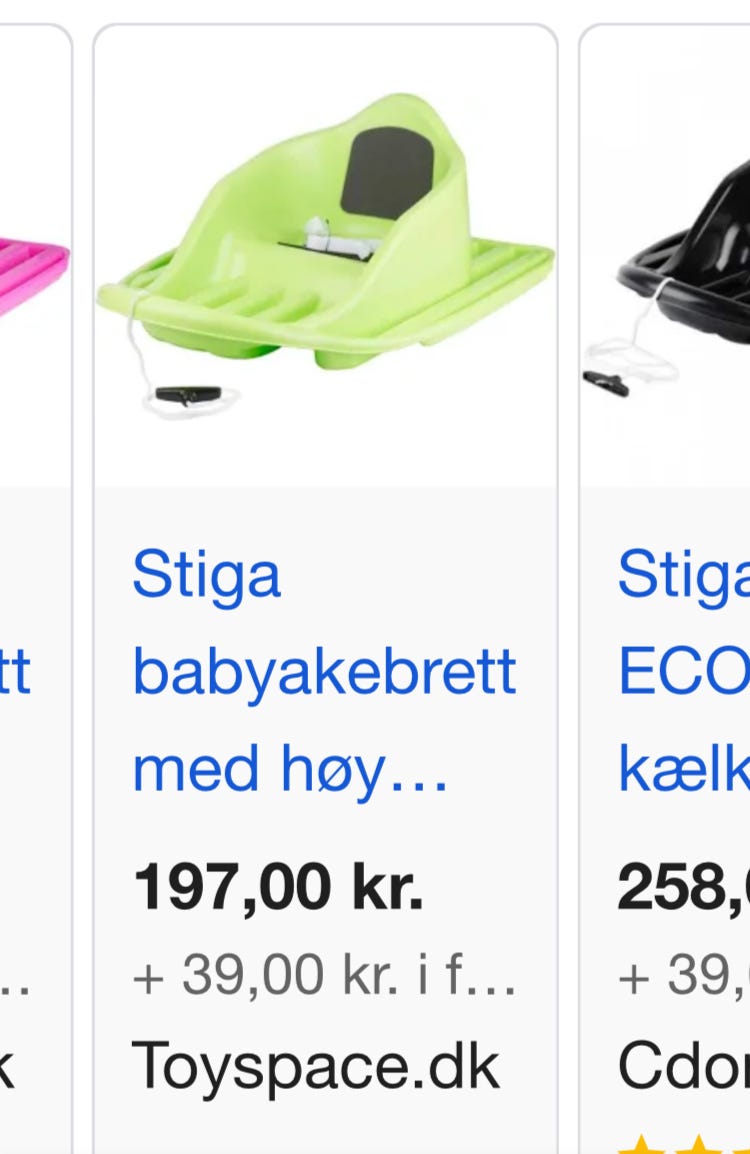This screenshot has height=1154, width=750.
Task: Click the black pull handle on the black sled's rope
Action: tap(606, 383)
